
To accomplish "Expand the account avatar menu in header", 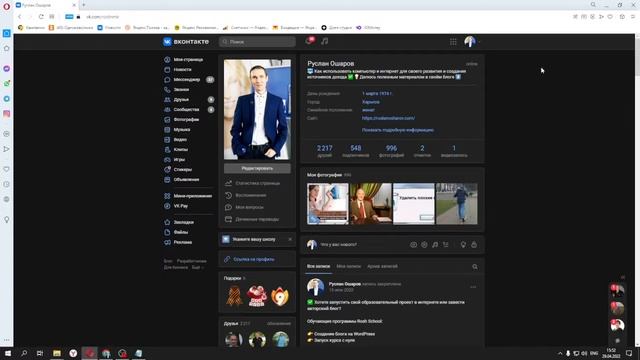I will (472, 42).
